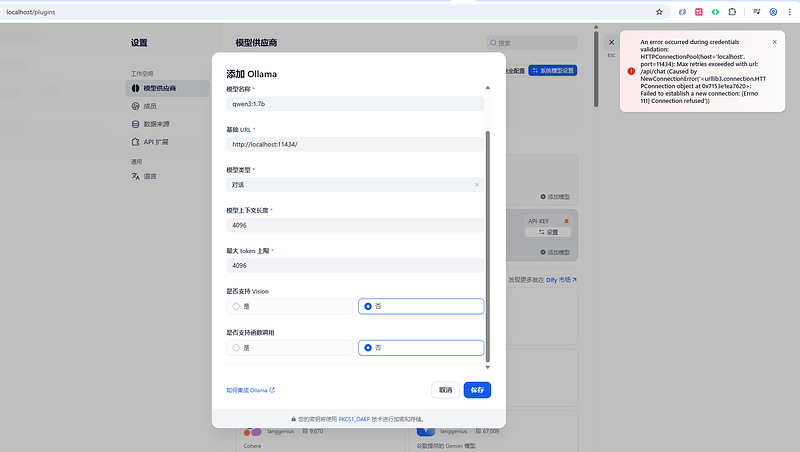800x452 pixels.
Task: Click the search field in model providers
Action: pos(532,43)
